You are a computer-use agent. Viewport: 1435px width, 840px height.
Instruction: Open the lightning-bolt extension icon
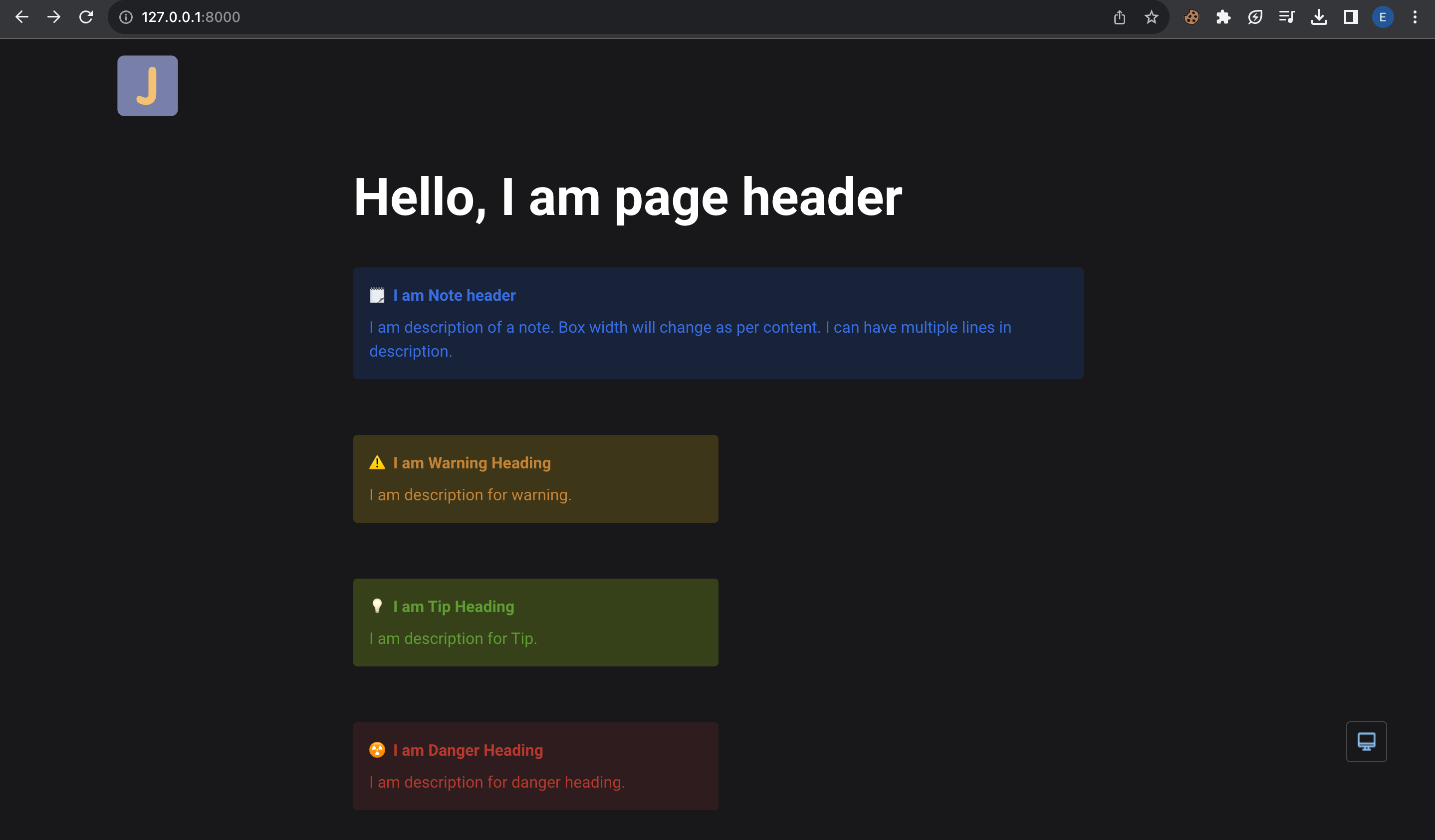[1255, 17]
